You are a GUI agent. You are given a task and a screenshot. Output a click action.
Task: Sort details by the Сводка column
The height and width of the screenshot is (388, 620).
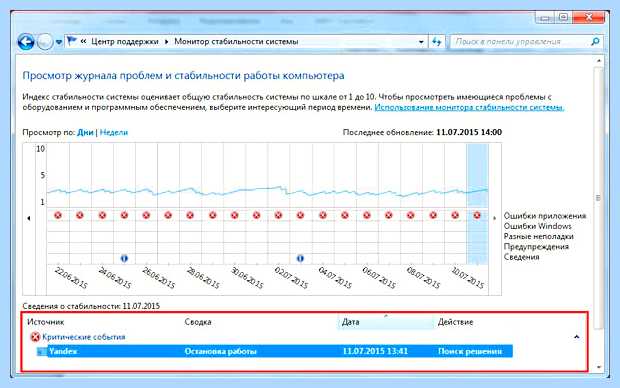pos(198,322)
